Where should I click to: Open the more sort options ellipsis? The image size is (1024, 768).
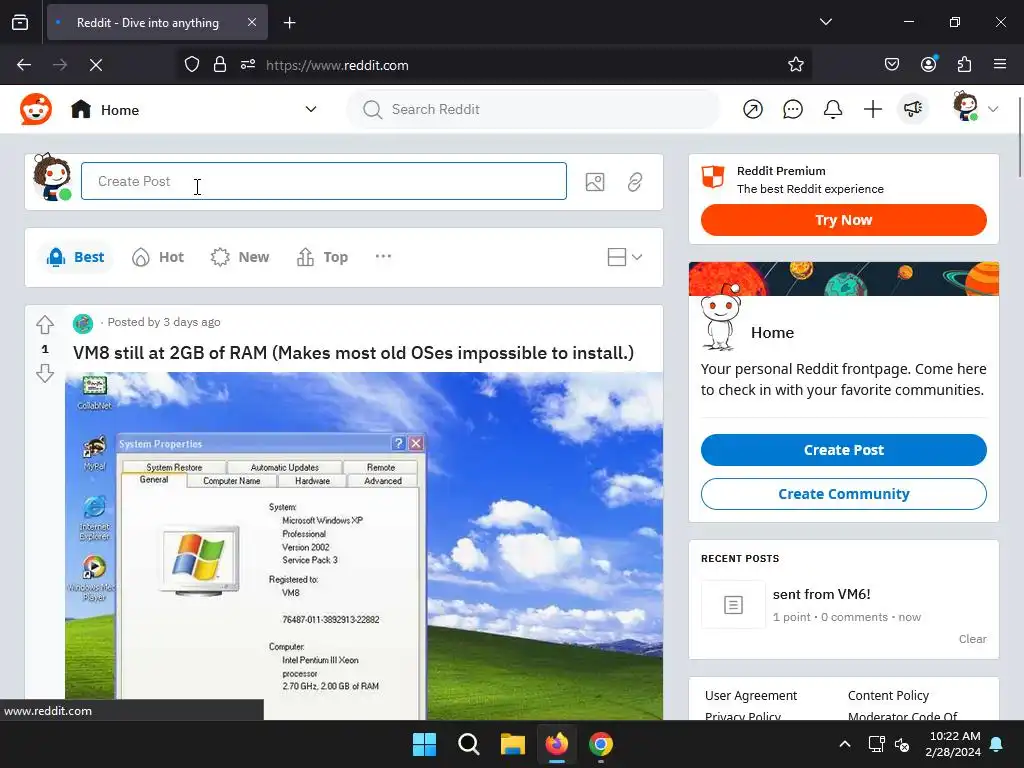click(383, 257)
